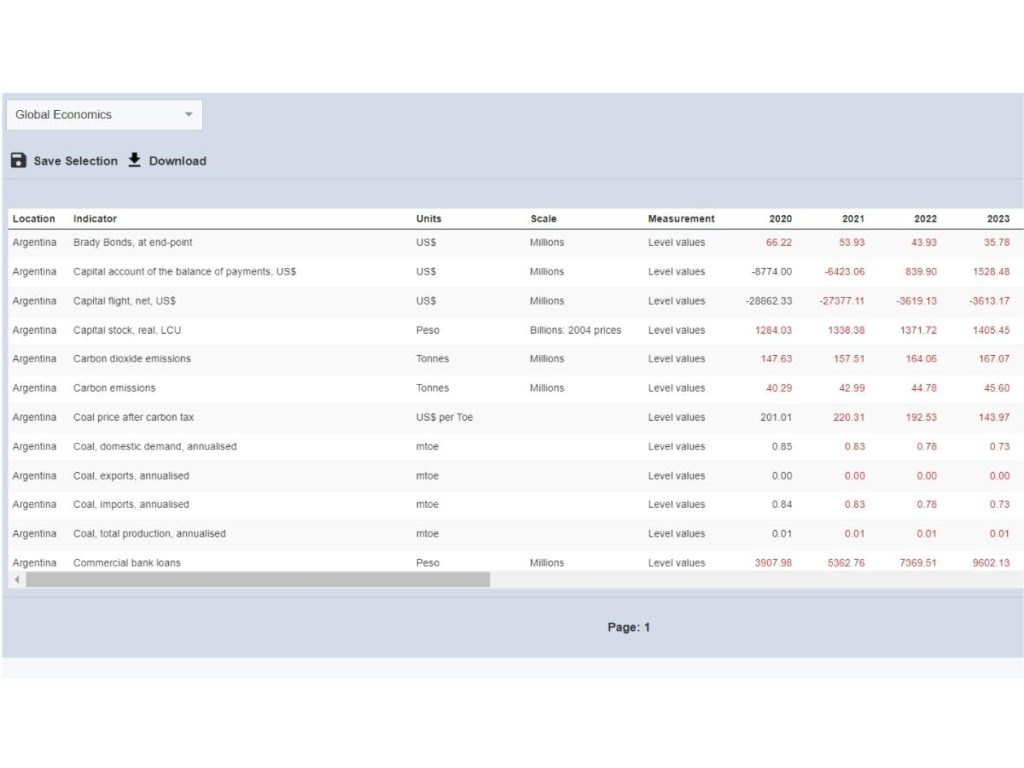Click the Save Selection label
The height and width of the screenshot is (768, 1024).
75,161
